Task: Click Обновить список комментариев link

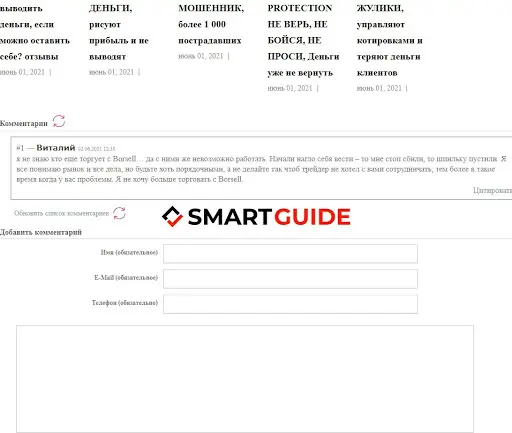Action: click(x=61, y=213)
